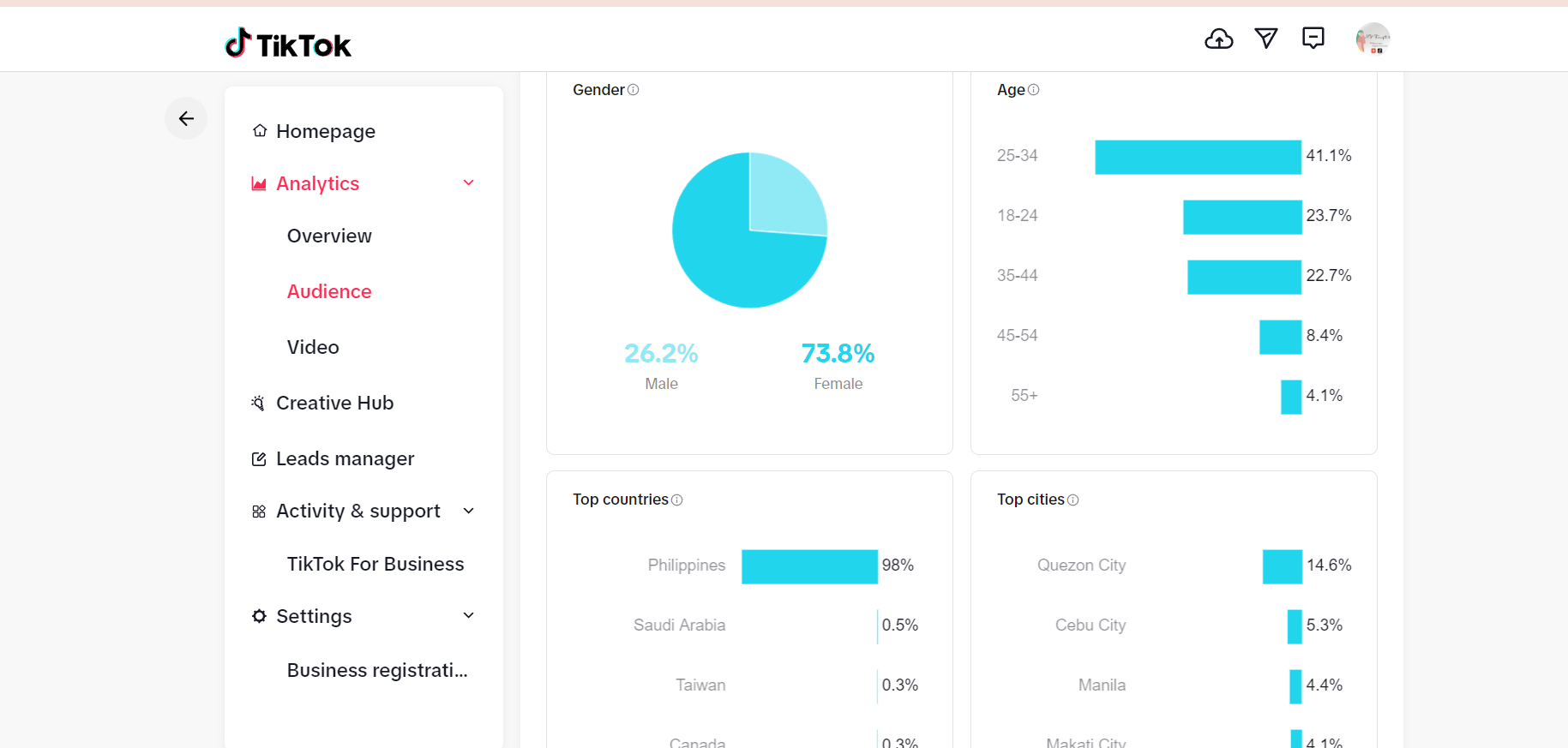The height and width of the screenshot is (748, 1568).
Task: Click the Top cities heading
Action: point(1030,500)
